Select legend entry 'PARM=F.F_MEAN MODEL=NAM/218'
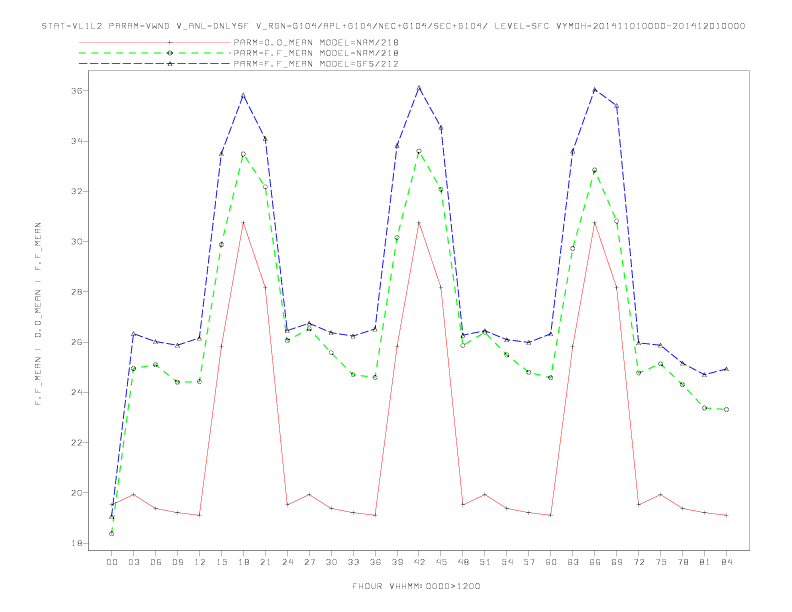Screen dimensions: 792x612 [316, 53]
